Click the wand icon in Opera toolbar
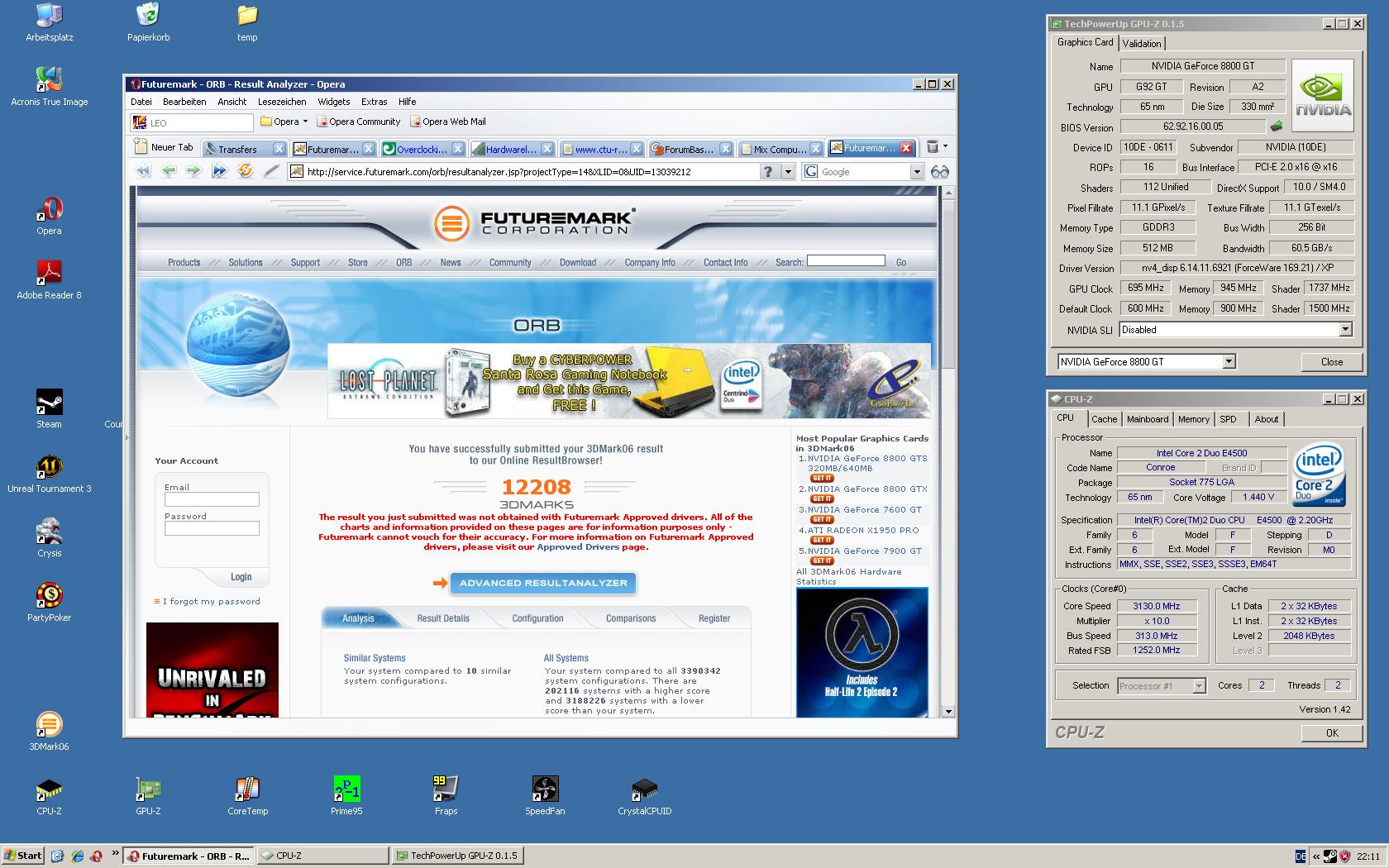This screenshot has width=1389, height=868. [271, 171]
